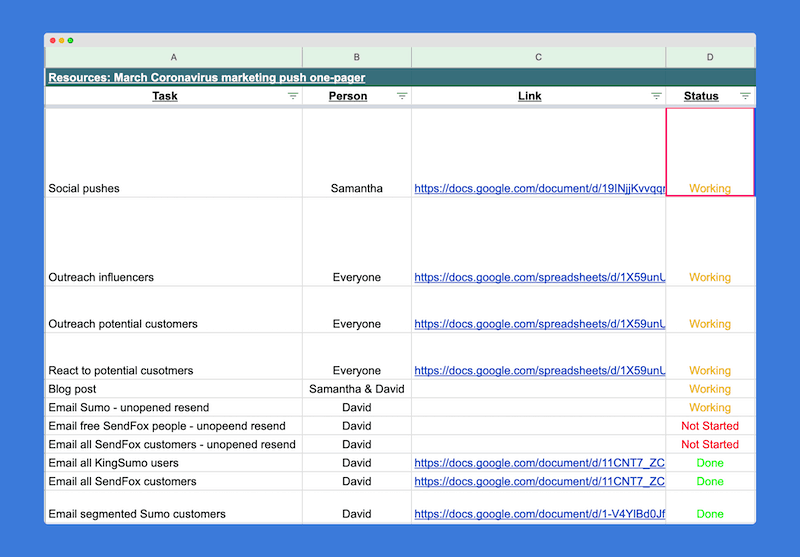Image resolution: width=800 pixels, height=557 pixels.
Task: Open the Email segmented Sumo customers link
Action: [x=540, y=514]
